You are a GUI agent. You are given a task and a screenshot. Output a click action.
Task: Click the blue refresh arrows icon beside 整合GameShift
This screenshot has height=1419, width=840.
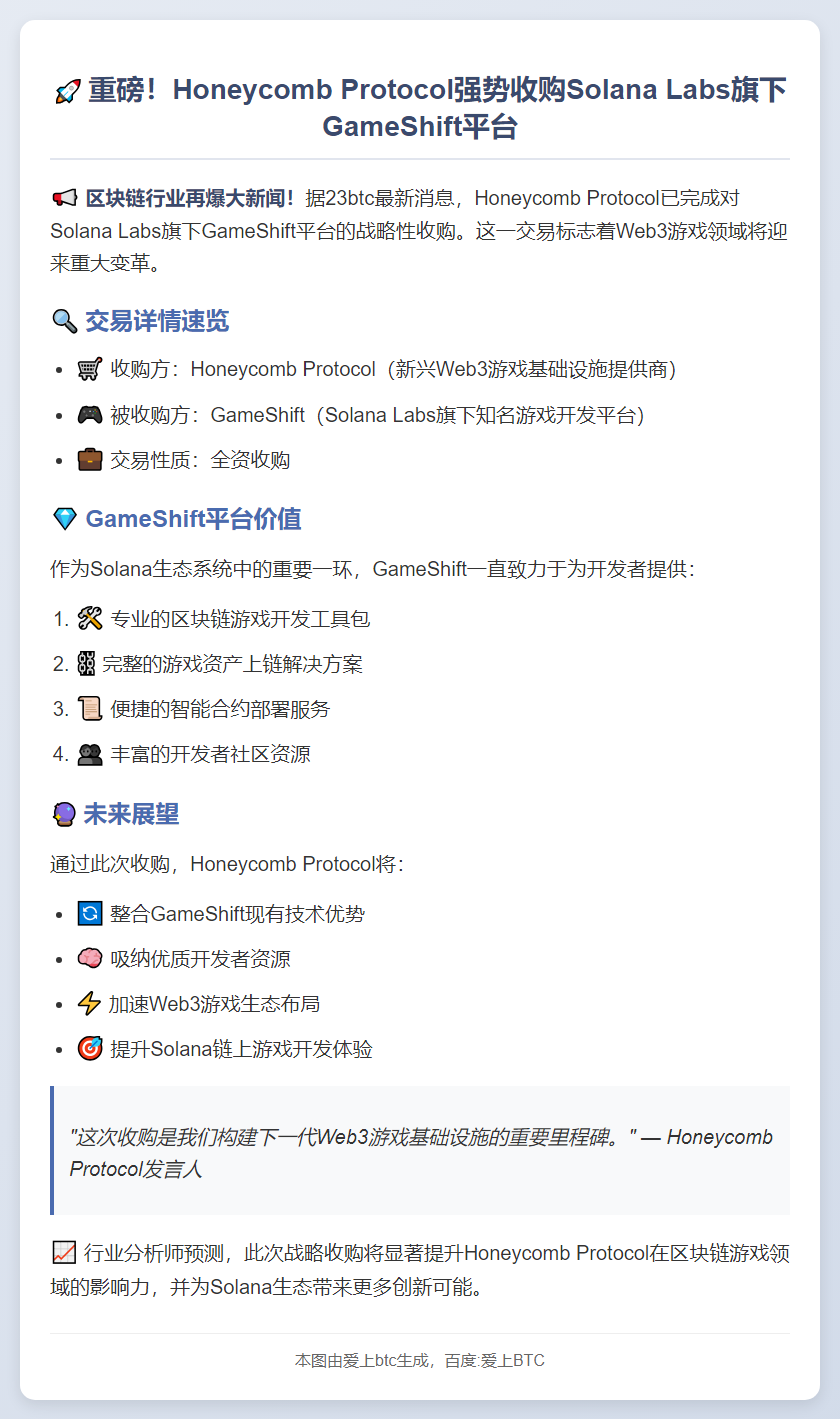point(90,914)
